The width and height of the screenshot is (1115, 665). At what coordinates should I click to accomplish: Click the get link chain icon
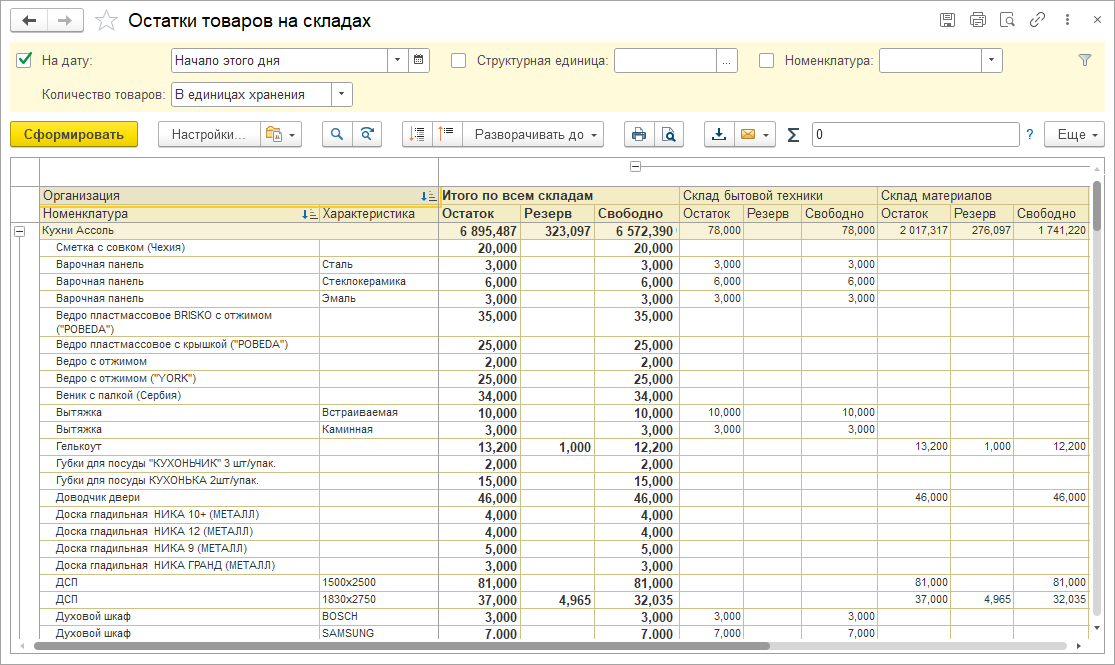[x=1038, y=20]
